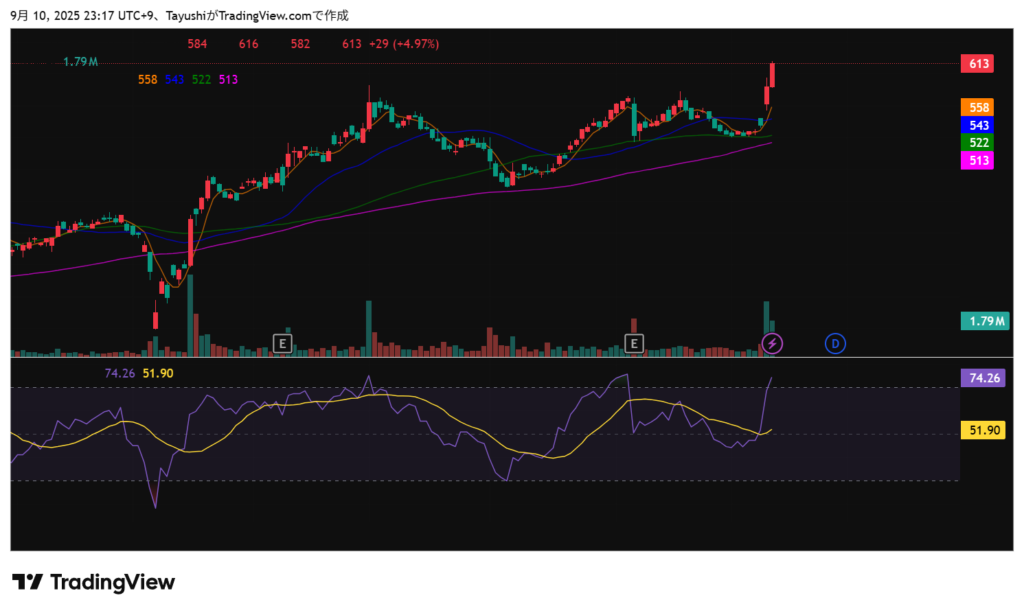
Task: Select the blue 543 axis label
Action: [979, 125]
